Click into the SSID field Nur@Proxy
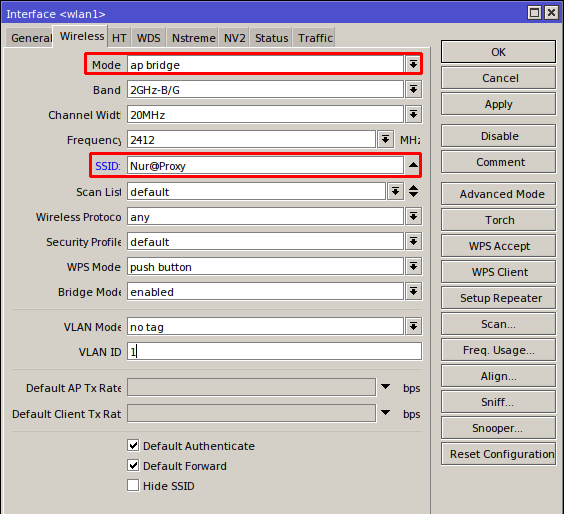 (265, 165)
